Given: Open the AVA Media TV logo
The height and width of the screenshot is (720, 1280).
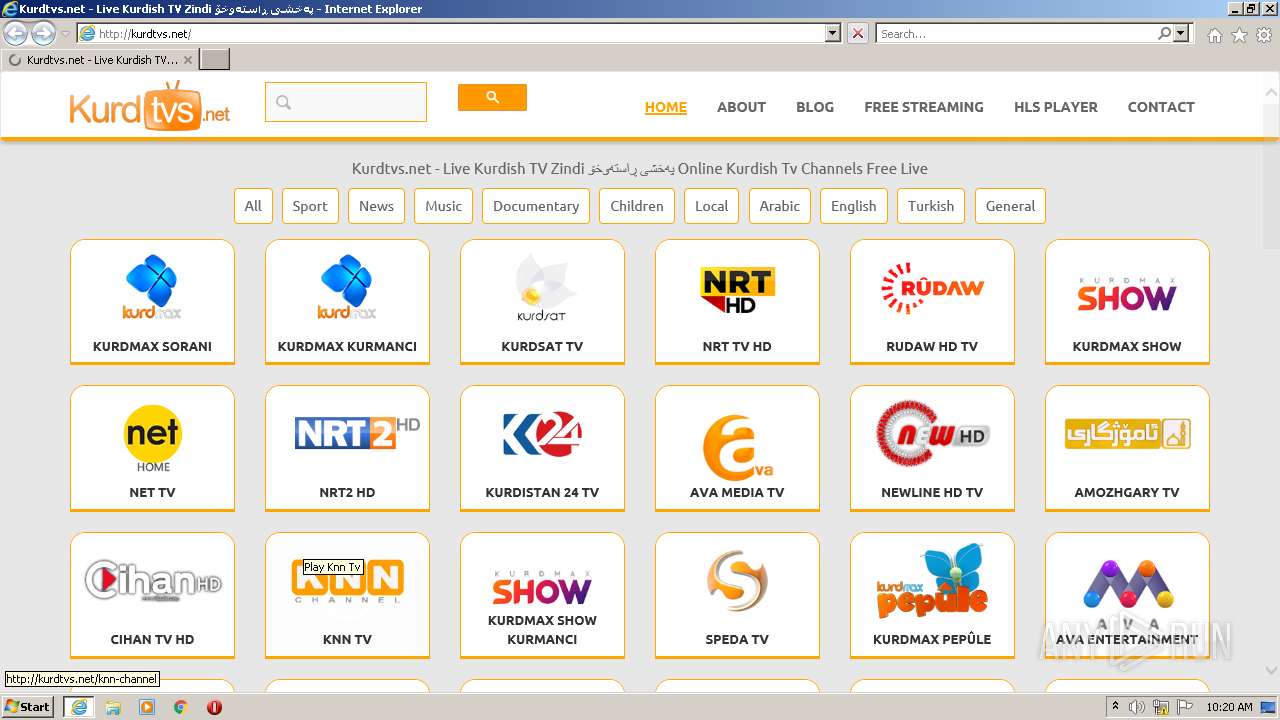Looking at the screenshot, I should click(737, 447).
